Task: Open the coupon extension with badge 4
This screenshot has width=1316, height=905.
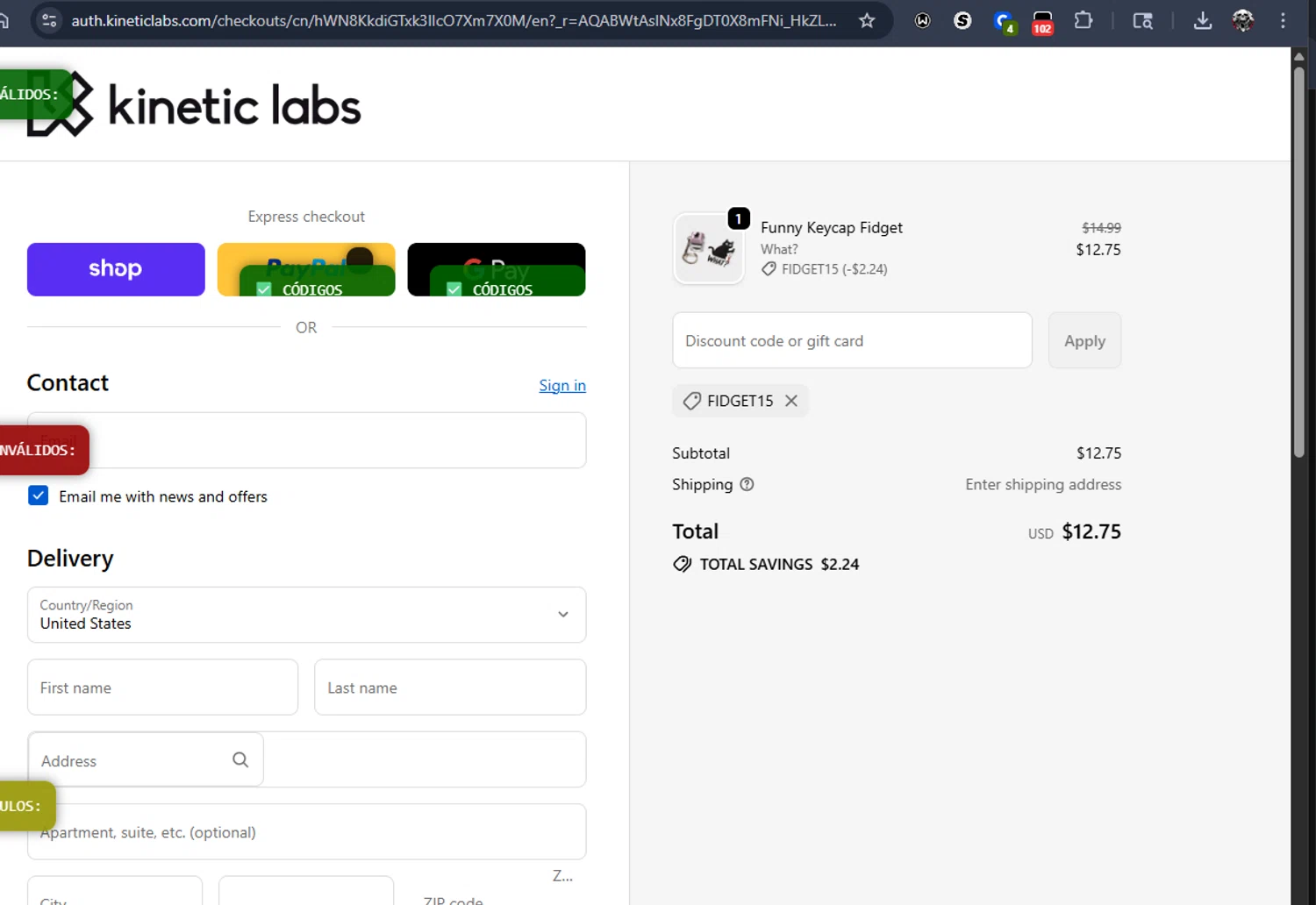Action: pos(1004,22)
